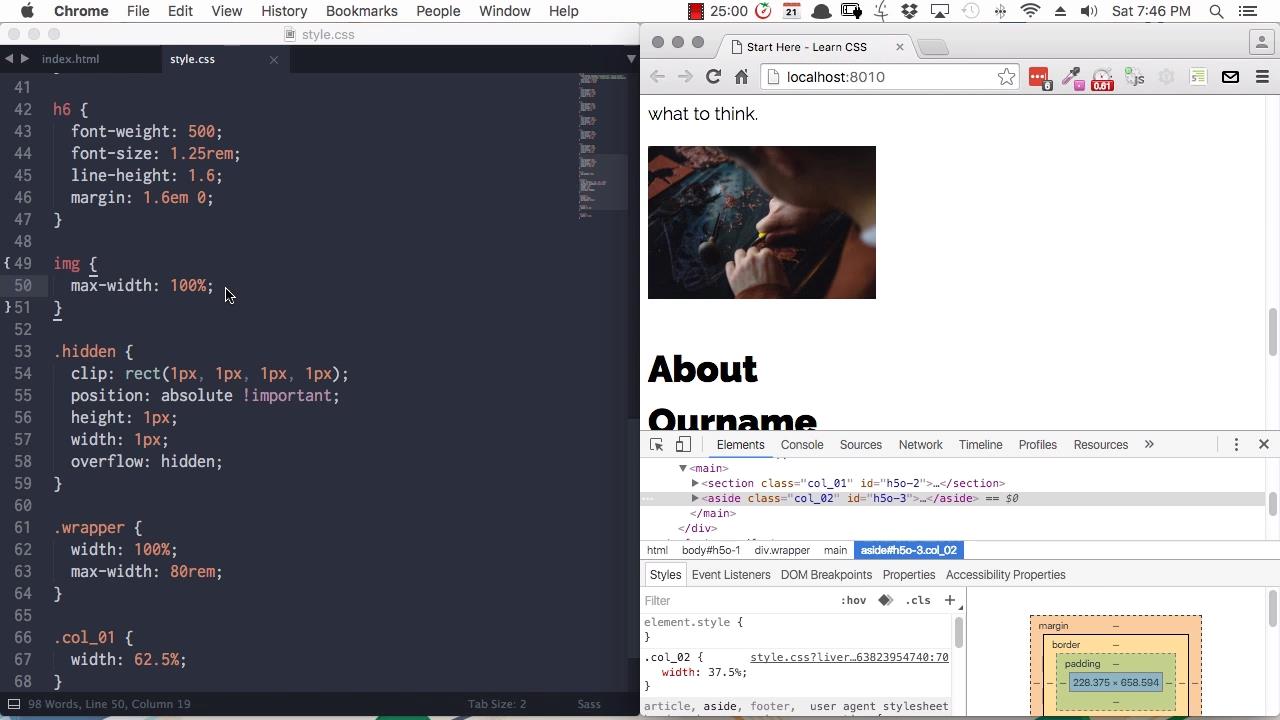Reload the page in Chrome
Image resolution: width=1280 pixels, height=720 pixels.
[713, 77]
